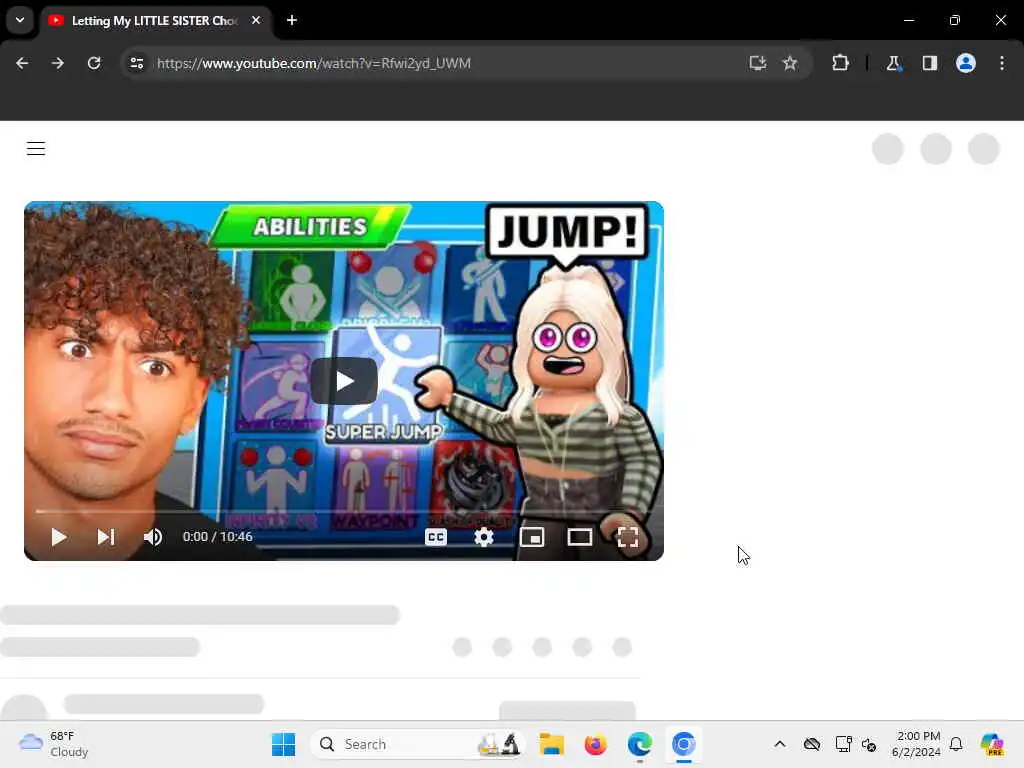Click the OneDrive cloud tray icon
1024x768 pixels.
[x=812, y=744]
